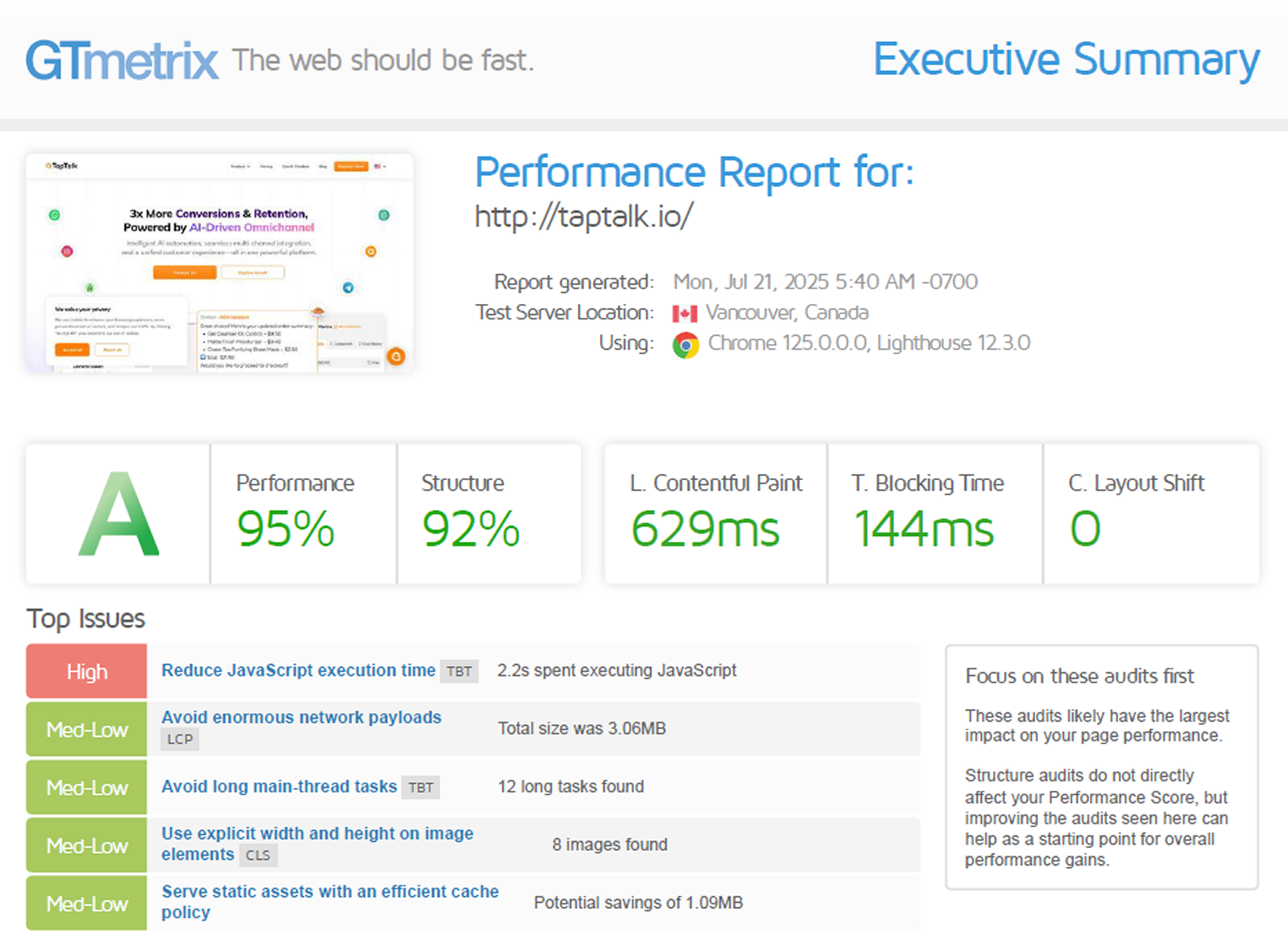Click the 'Top Issues' heading
This screenshot has width=1288, height=945.
(86, 618)
